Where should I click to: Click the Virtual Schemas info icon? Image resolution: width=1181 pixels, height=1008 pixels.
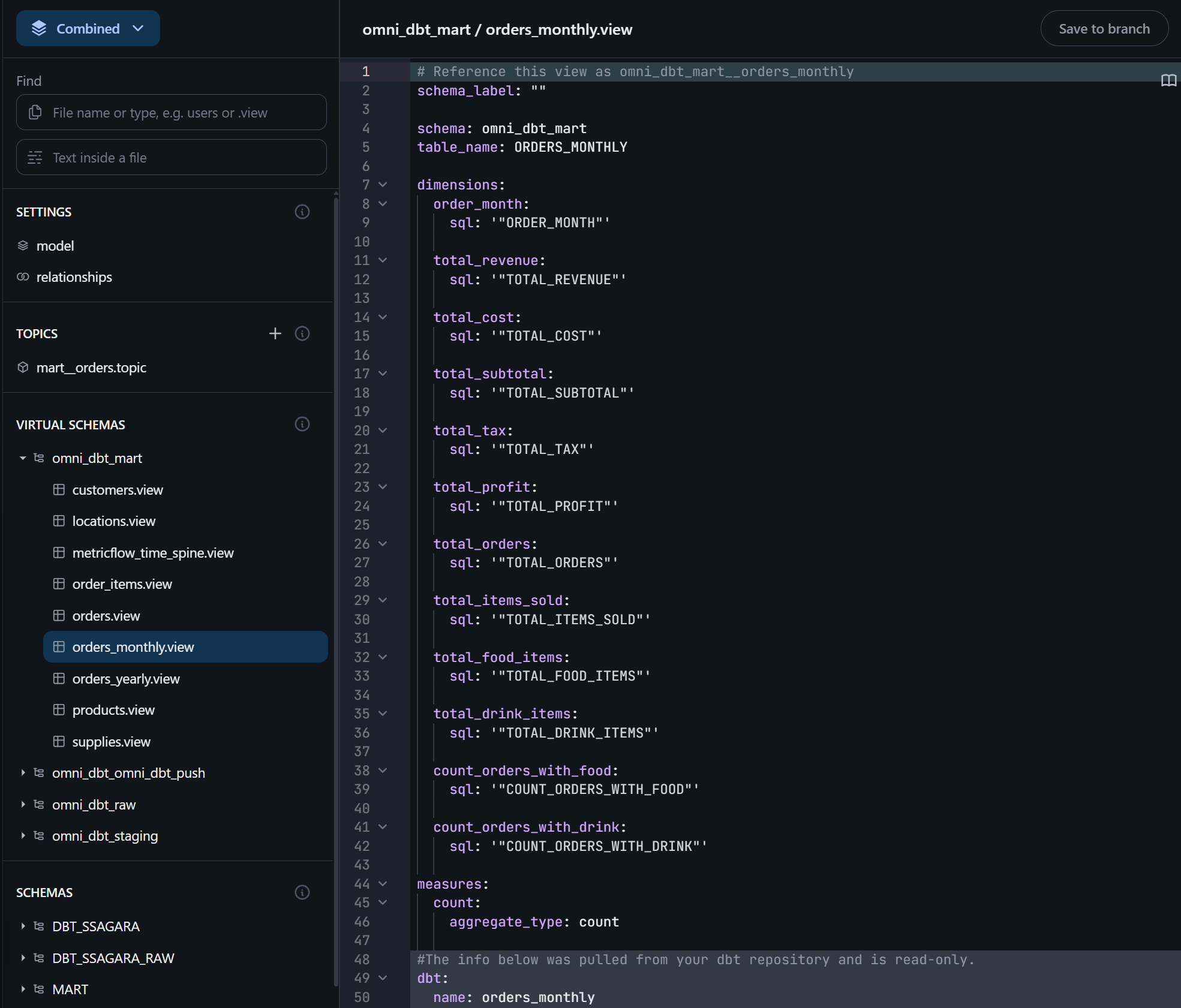[302, 425]
